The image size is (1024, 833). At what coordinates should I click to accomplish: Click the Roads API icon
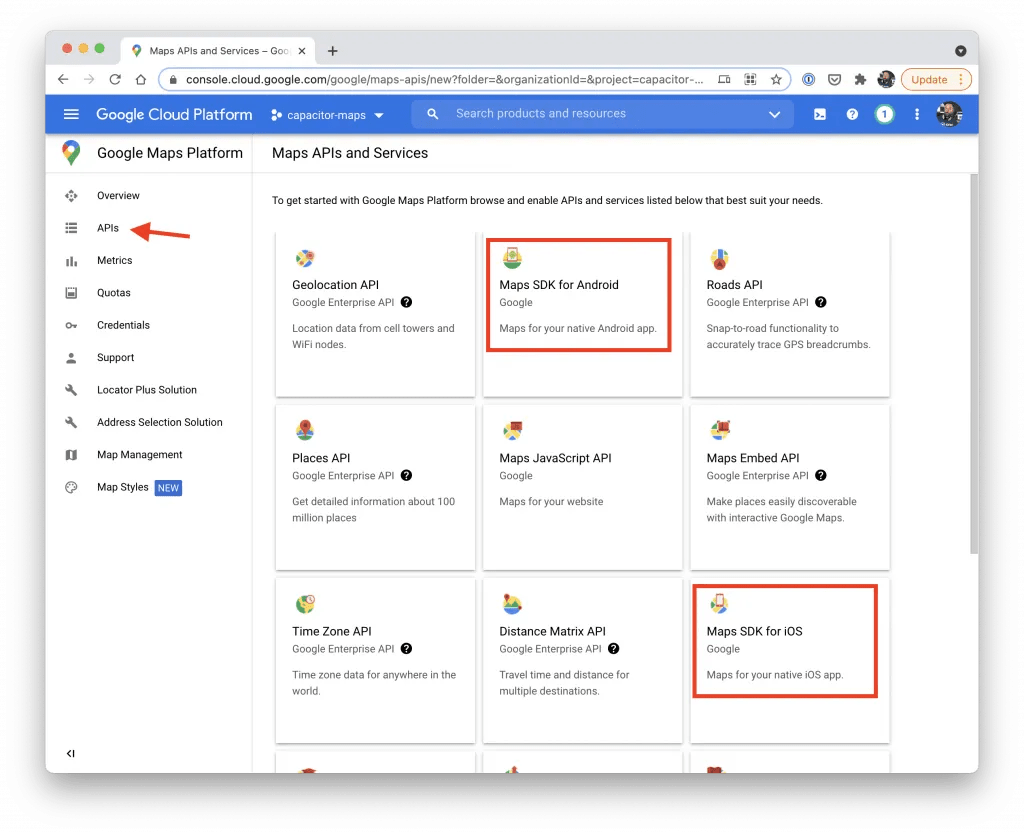719,257
